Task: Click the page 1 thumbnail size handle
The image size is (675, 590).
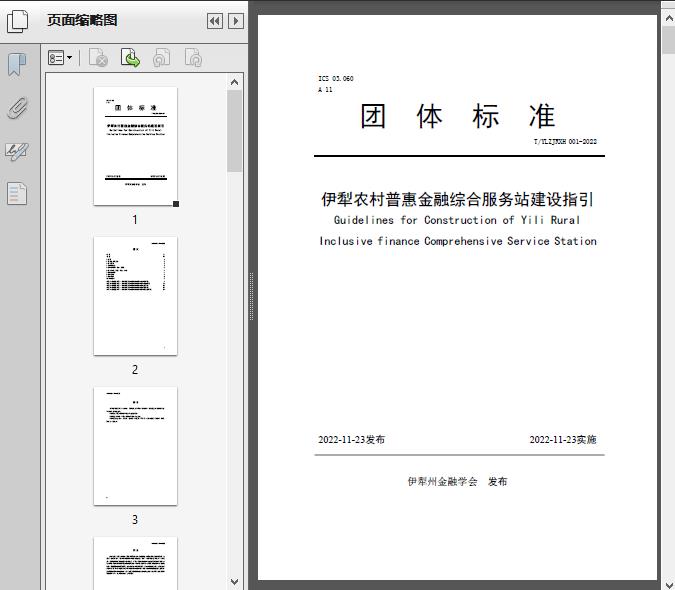Action: tap(176, 204)
